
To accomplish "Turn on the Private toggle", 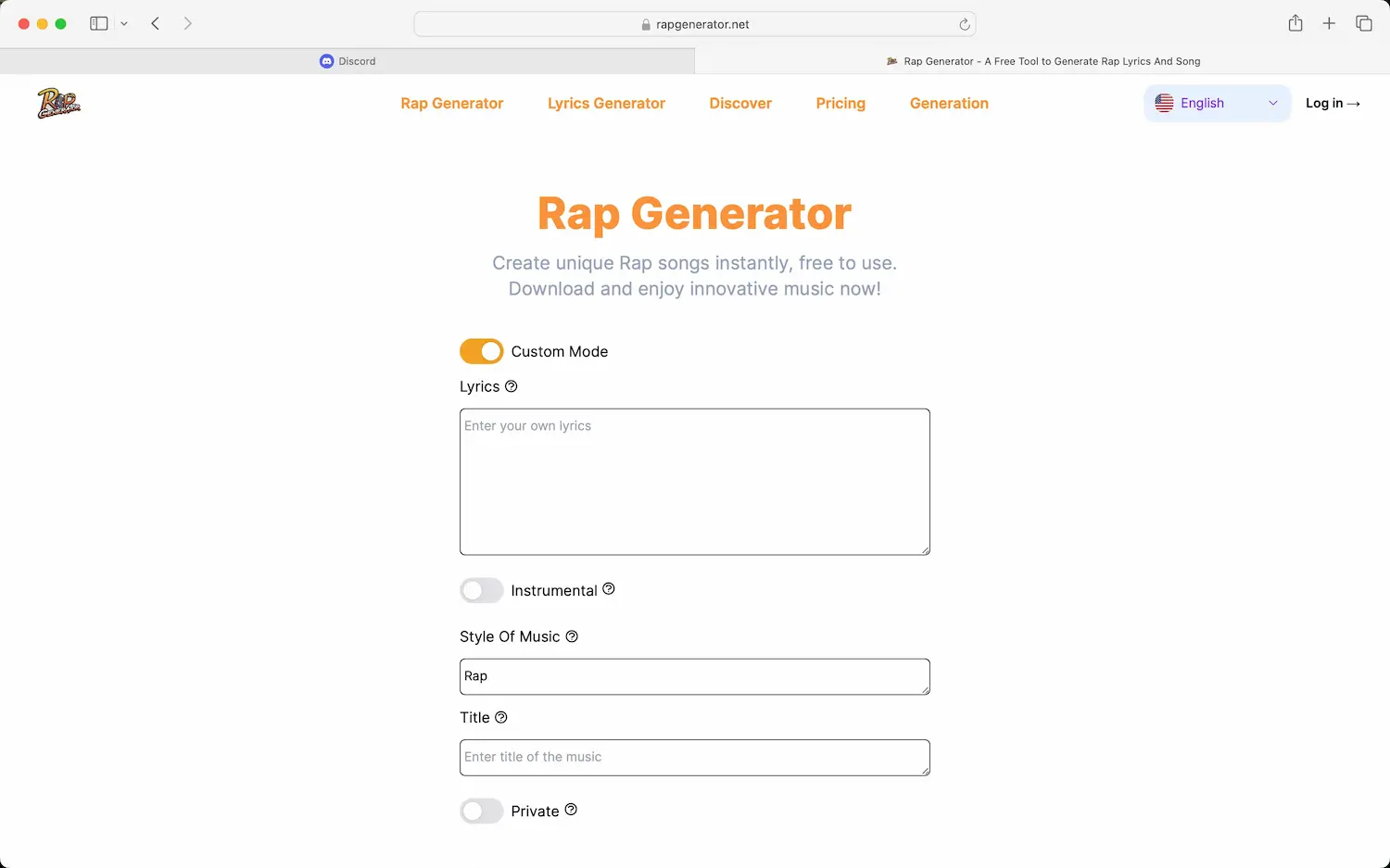I will [x=481, y=811].
